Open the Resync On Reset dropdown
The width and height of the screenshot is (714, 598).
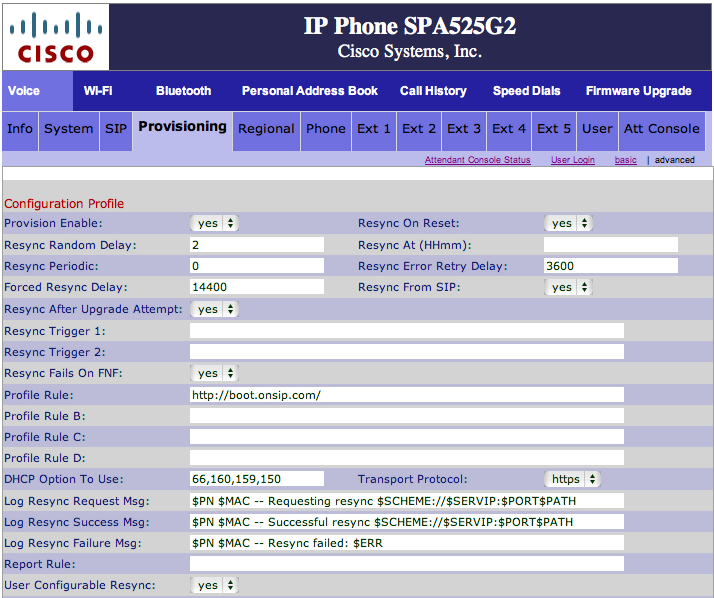click(568, 223)
